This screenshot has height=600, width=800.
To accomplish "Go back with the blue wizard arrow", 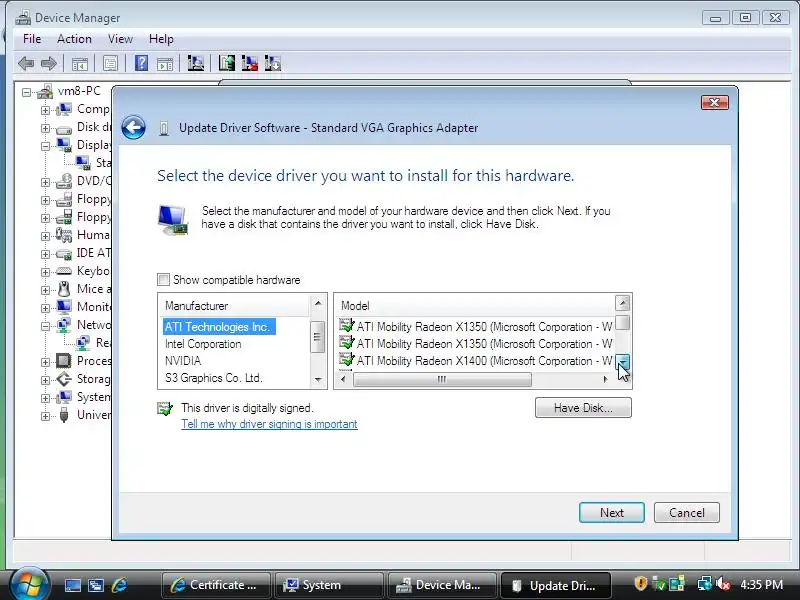I will [134, 128].
